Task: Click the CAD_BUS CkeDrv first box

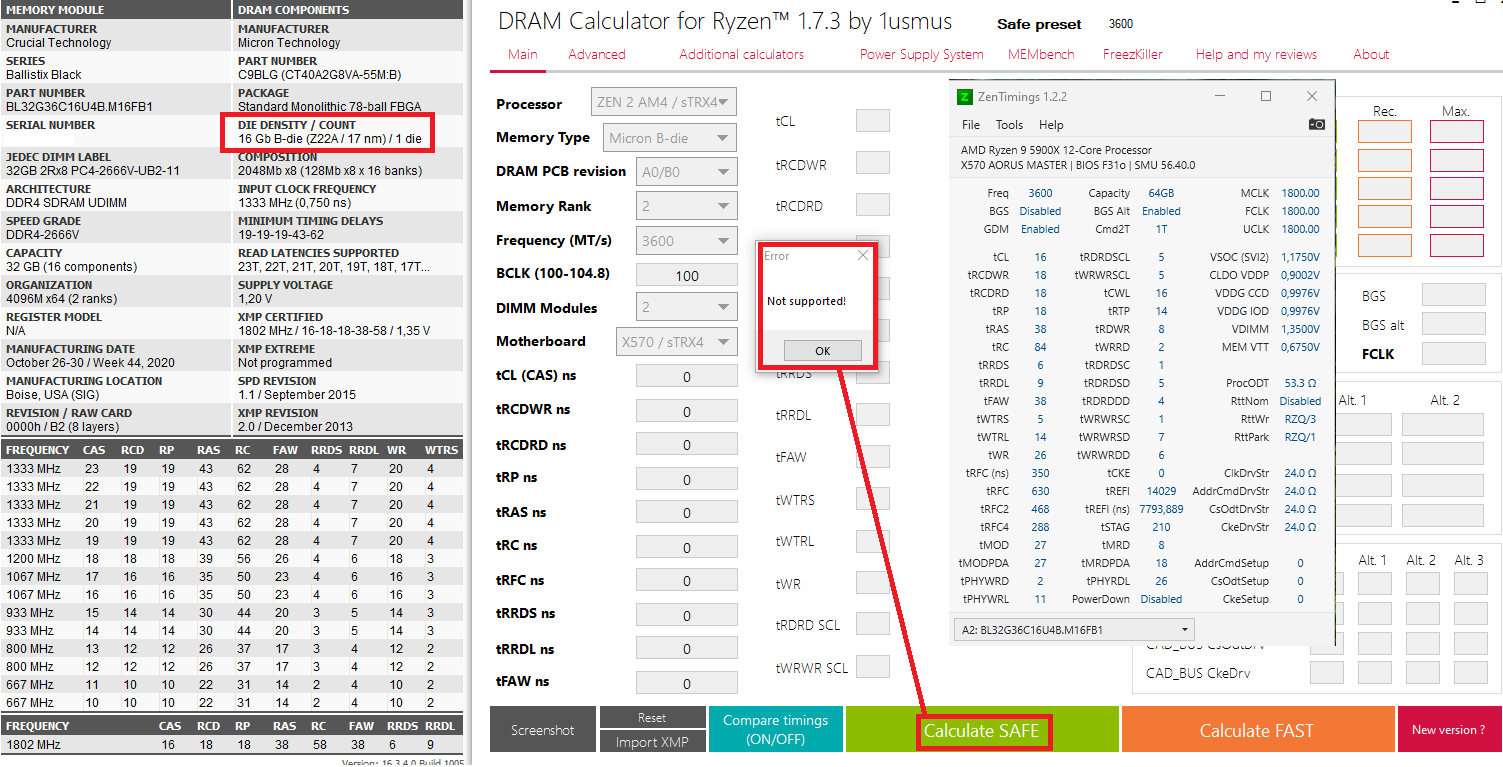Action: coord(1327,673)
